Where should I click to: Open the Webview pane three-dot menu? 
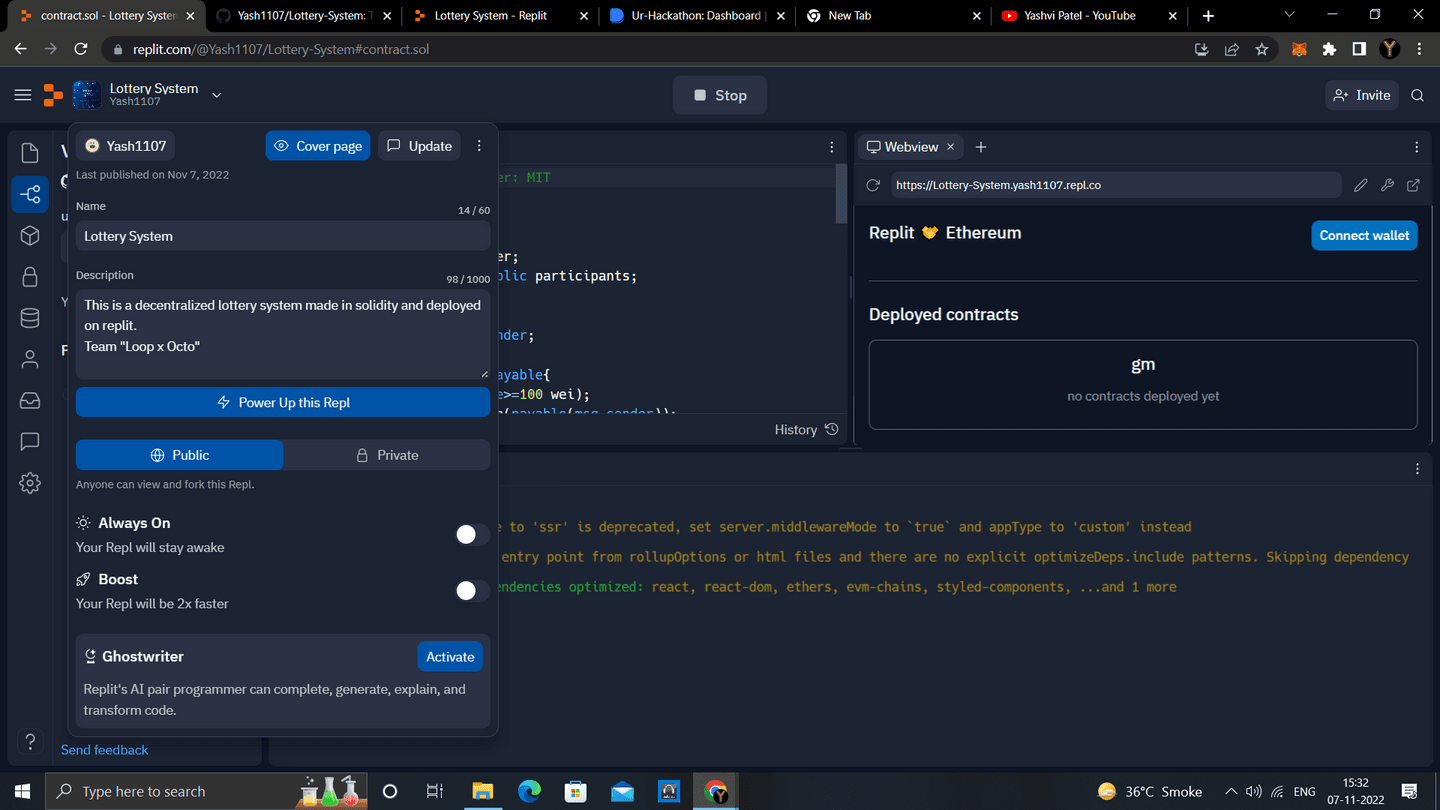point(1417,147)
